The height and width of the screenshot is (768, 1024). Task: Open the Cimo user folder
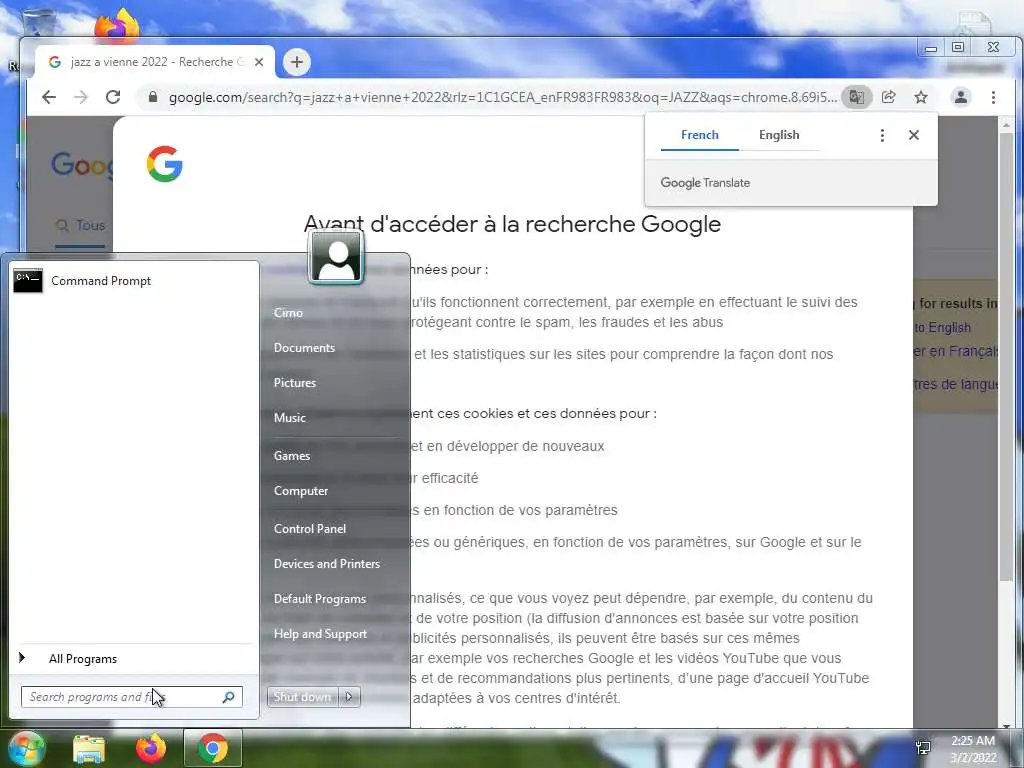click(x=288, y=313)
